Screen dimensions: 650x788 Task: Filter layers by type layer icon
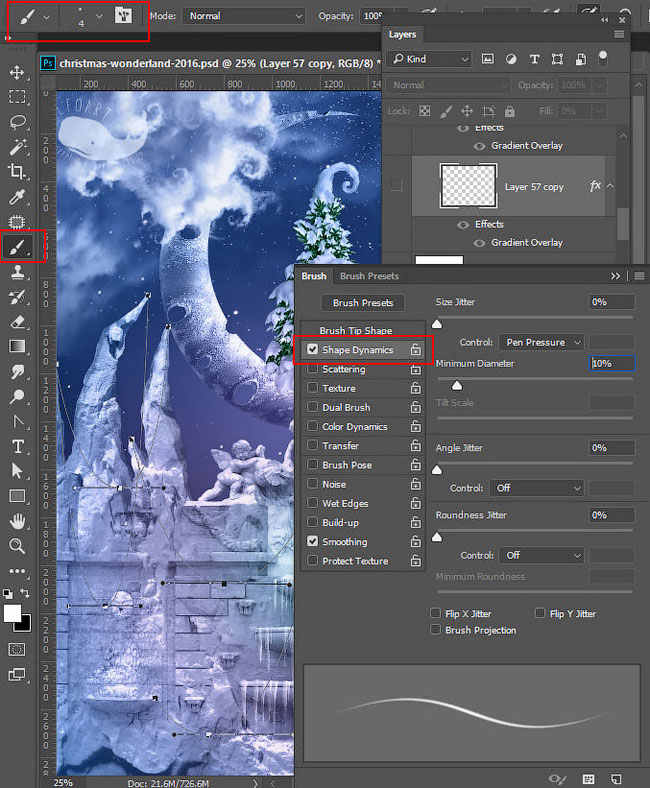(x=534, y=59)
